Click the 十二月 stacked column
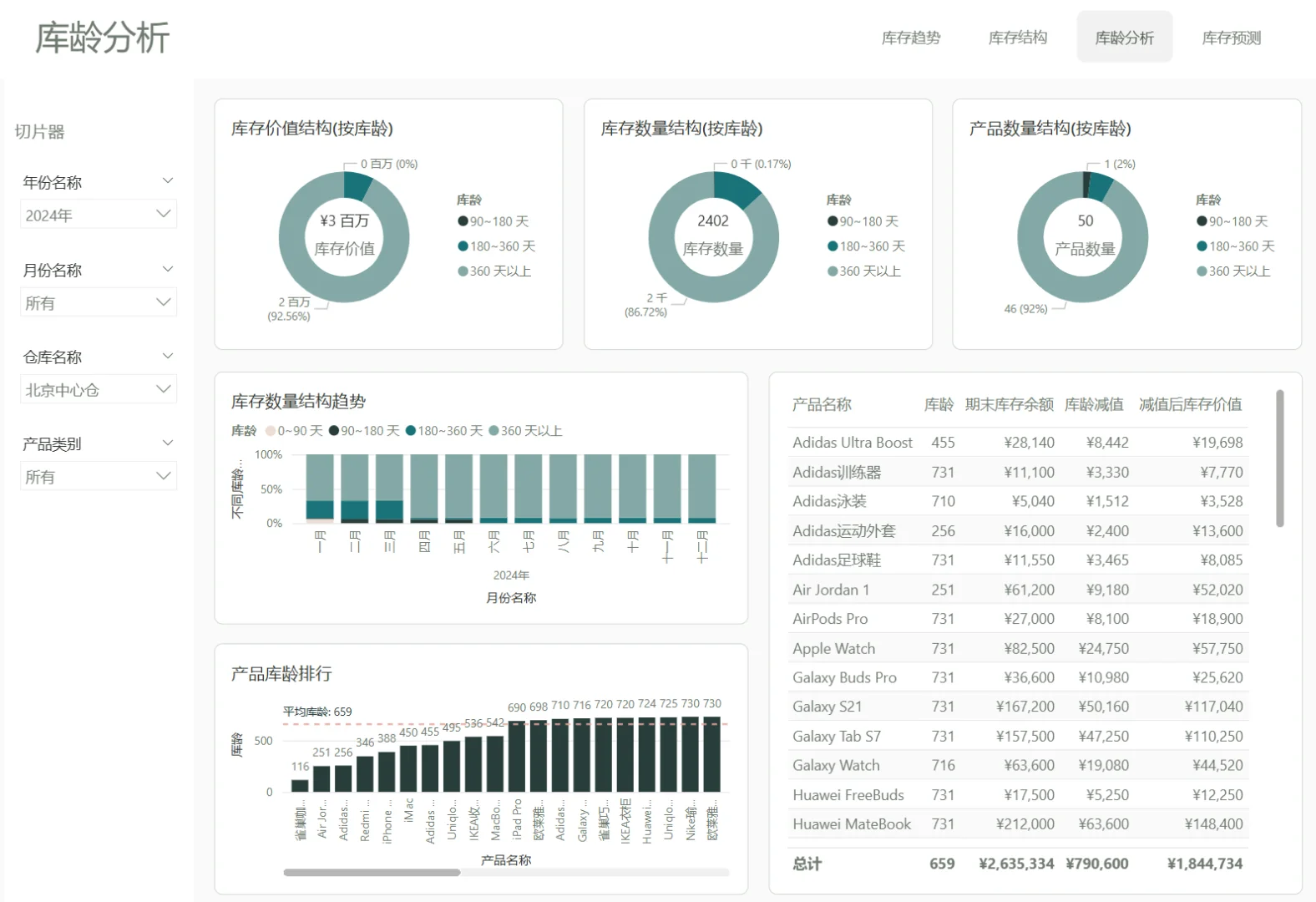Screen dimensions: 1316x902 701,489
